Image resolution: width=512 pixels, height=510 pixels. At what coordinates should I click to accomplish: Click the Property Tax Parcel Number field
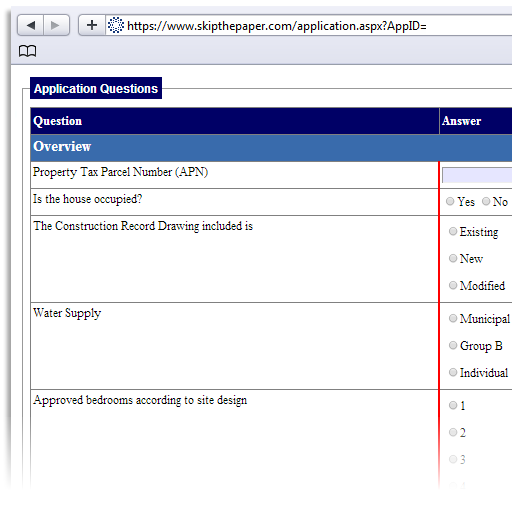point(477,175)
